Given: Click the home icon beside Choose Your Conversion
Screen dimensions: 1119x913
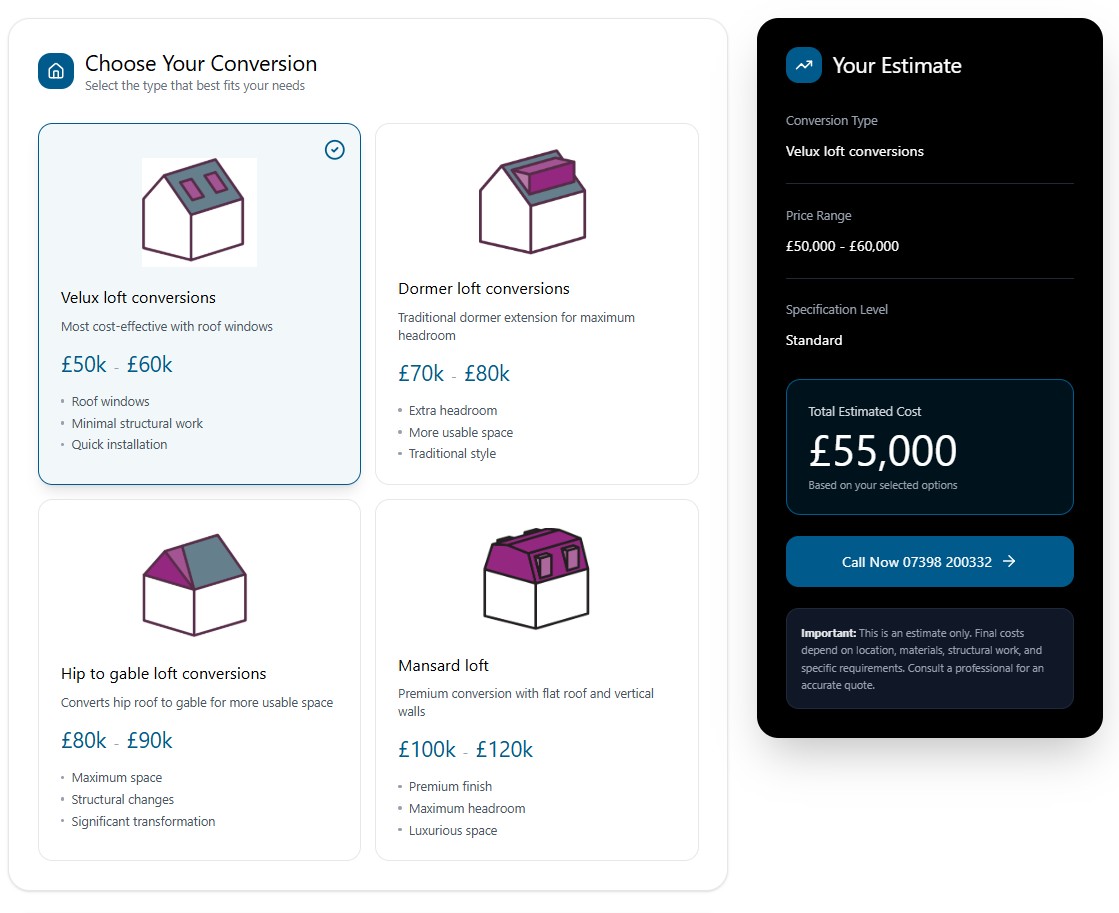Looking at the screenshot, I should point(55,71).
